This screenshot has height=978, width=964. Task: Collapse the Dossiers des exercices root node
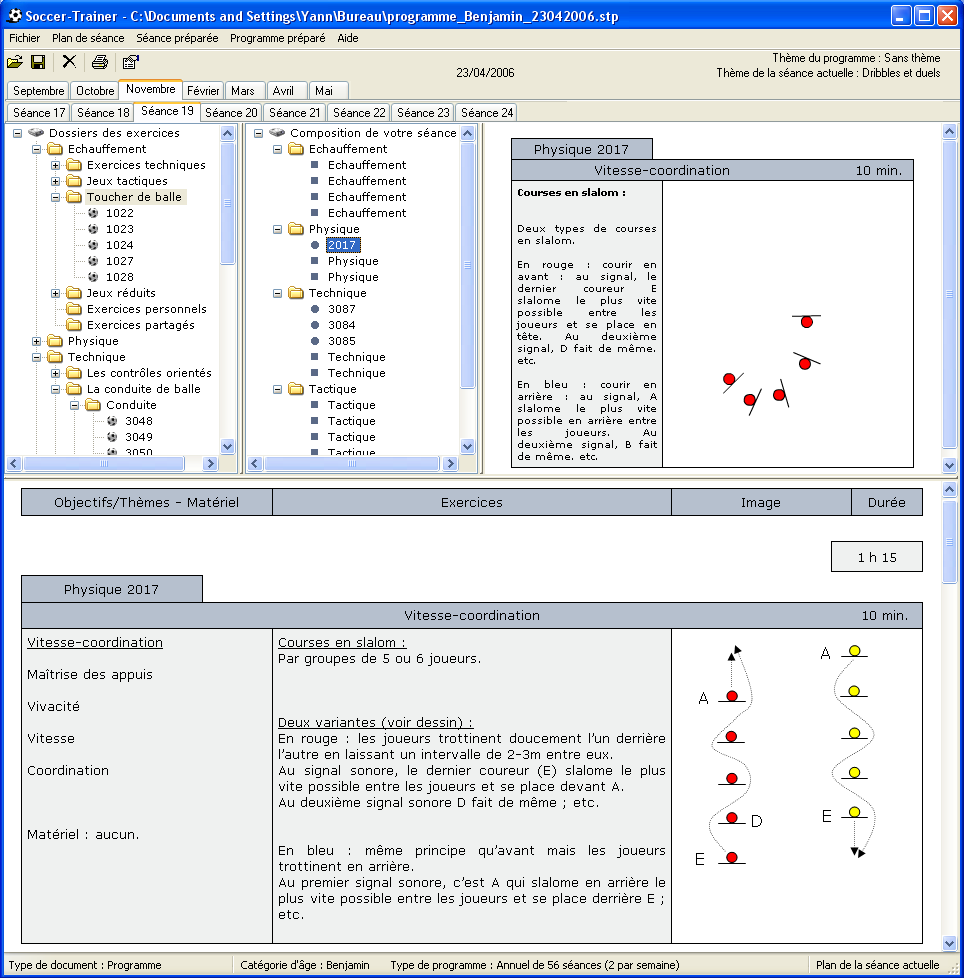click(17, 133)
